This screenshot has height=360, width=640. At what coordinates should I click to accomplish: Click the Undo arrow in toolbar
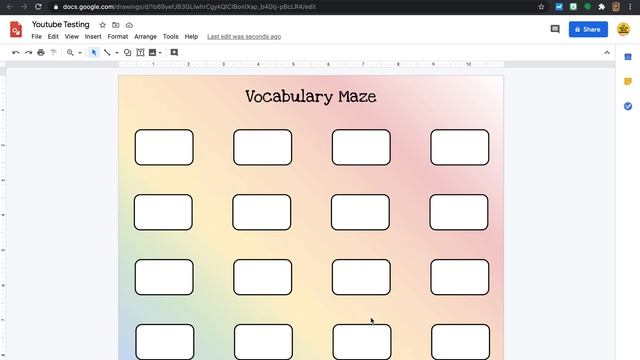[x=16, y=53]
